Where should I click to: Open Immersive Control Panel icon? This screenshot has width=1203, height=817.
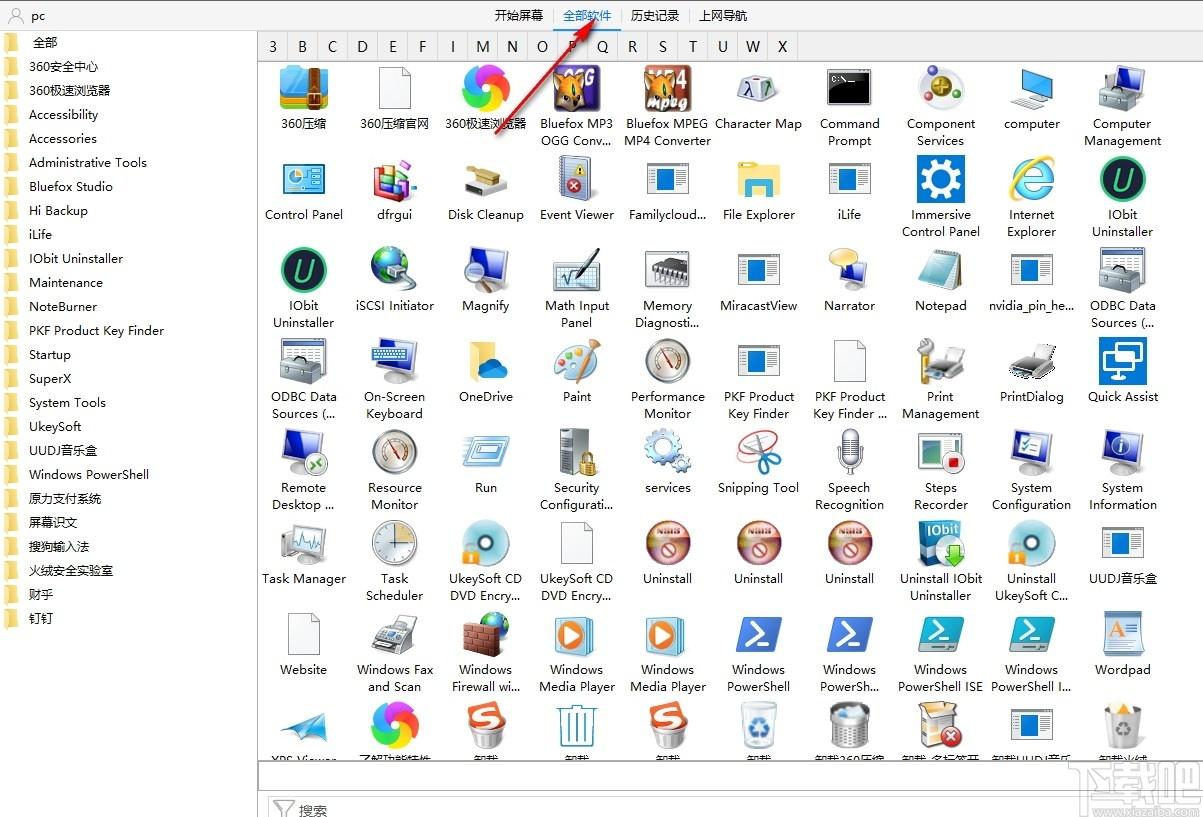pos(940,180)
